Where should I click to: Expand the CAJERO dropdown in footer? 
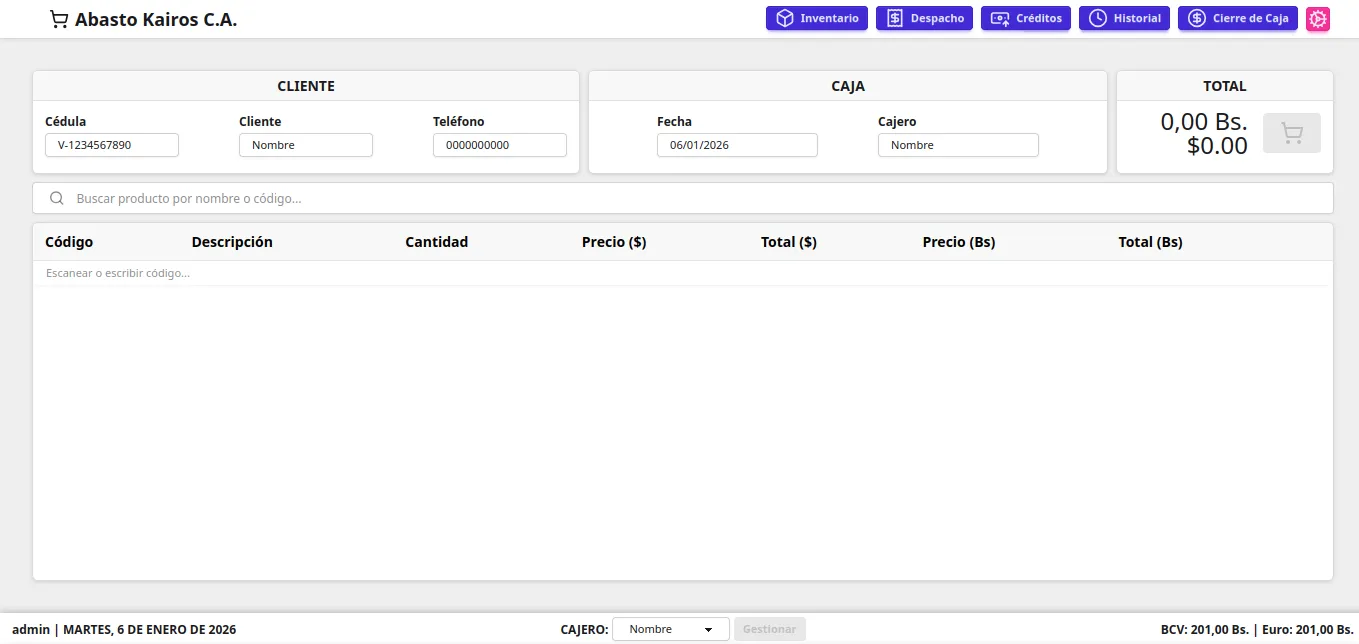coord(671,629)
